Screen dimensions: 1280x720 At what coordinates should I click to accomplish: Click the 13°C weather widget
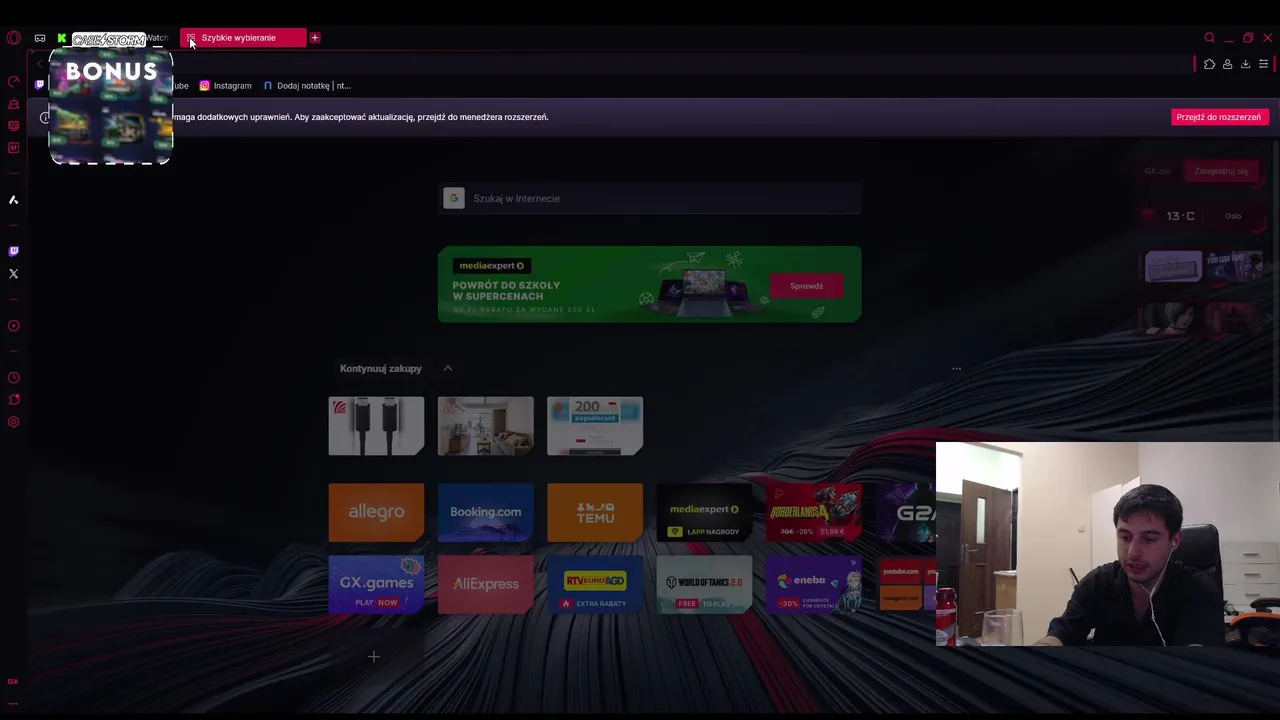pos(1180,216)
